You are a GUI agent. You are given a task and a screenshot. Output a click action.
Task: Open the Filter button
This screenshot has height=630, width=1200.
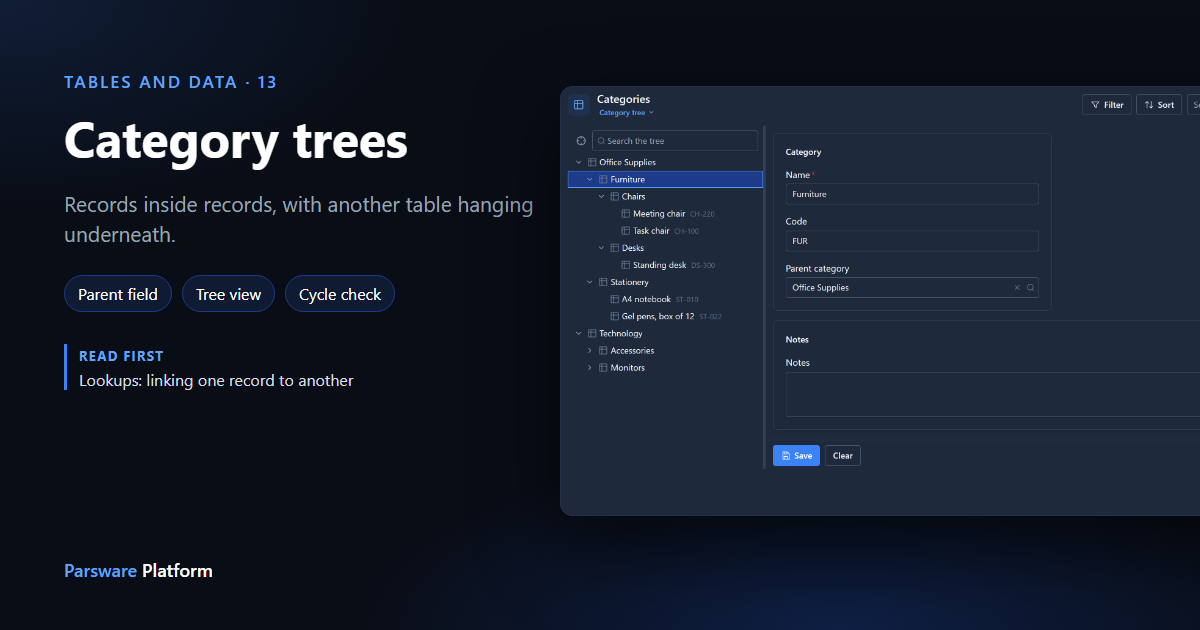[1107, 105]
